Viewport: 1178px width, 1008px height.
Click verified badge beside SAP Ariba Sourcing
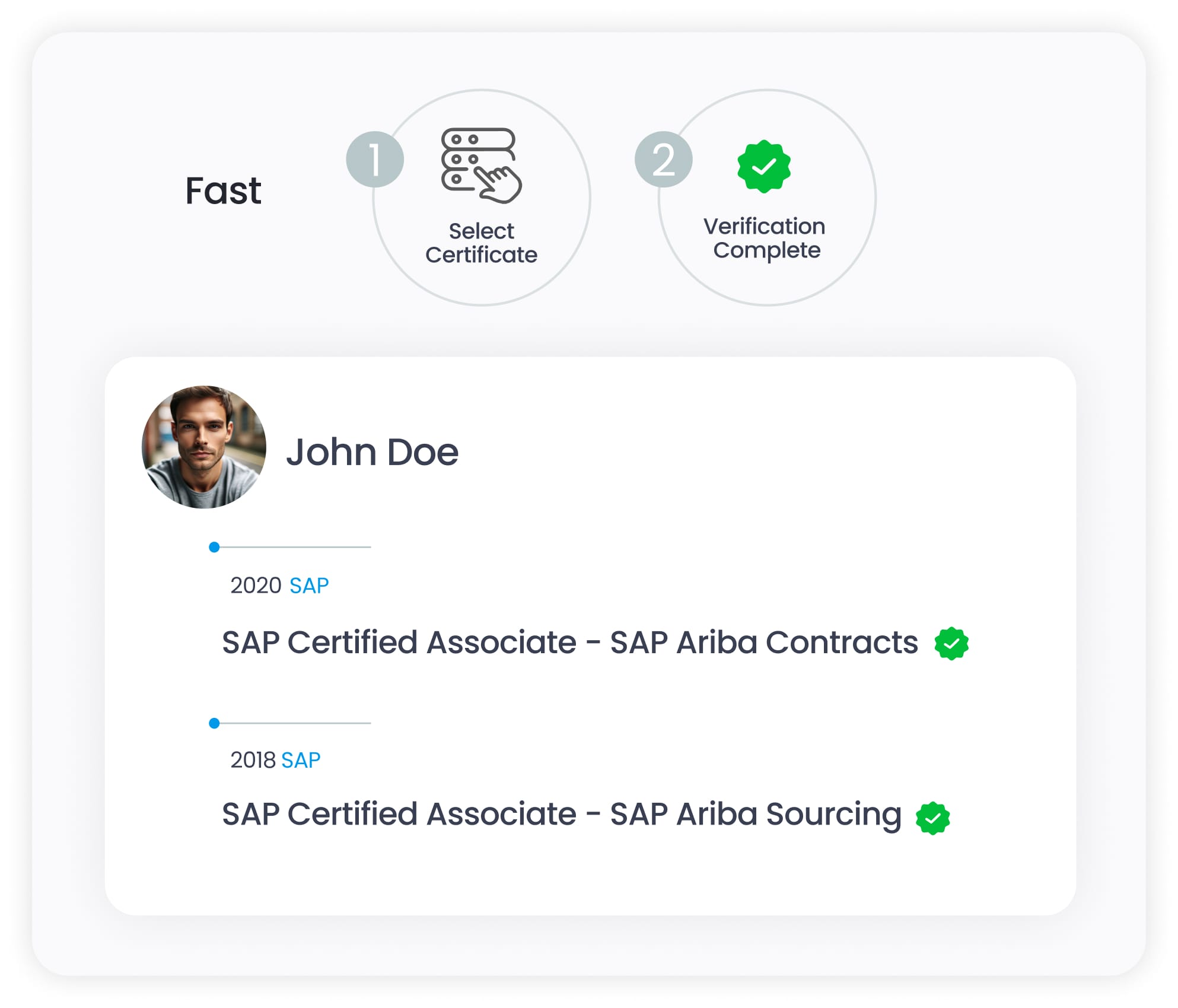coord(932,819)
